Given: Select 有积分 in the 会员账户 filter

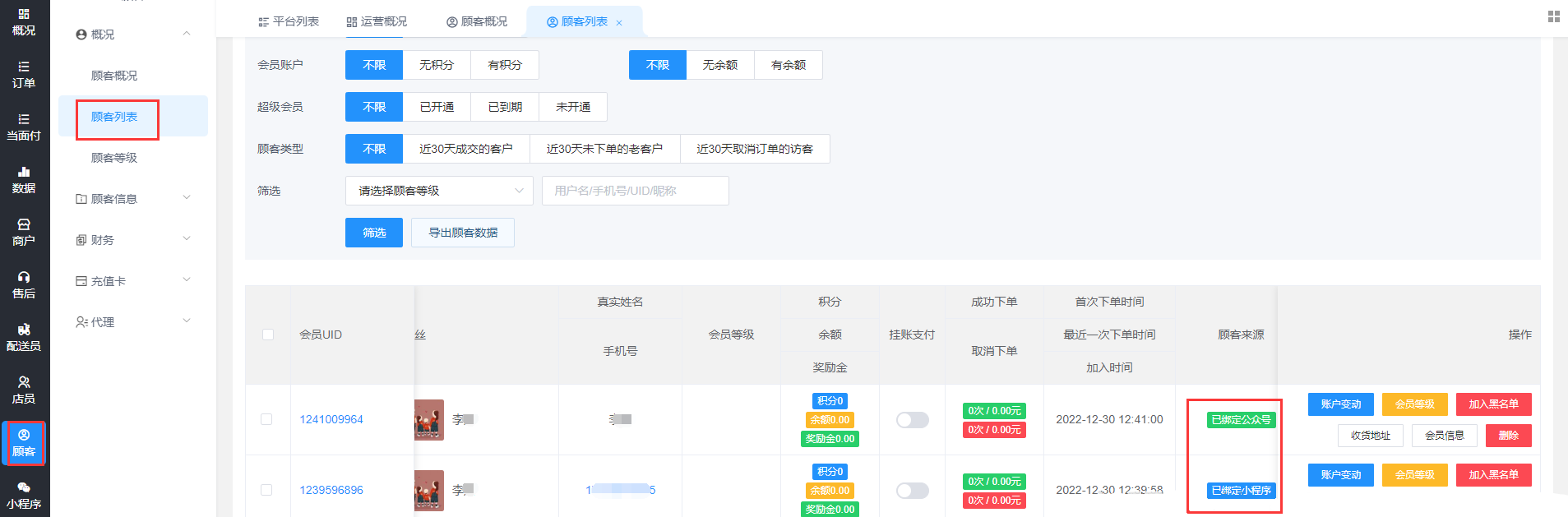Looking at the screenshot, I should tap(505, 65).
